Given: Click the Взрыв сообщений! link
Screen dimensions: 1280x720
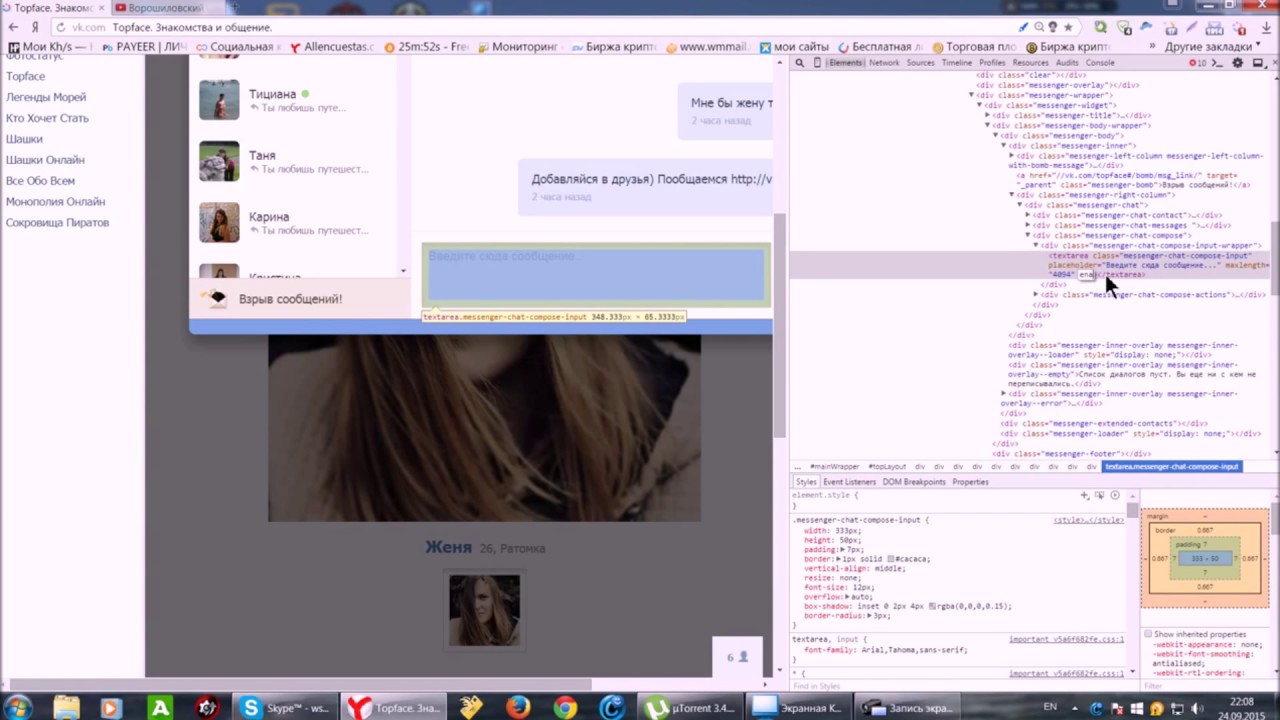Looking at the screenshot, I should pos(290,299).
